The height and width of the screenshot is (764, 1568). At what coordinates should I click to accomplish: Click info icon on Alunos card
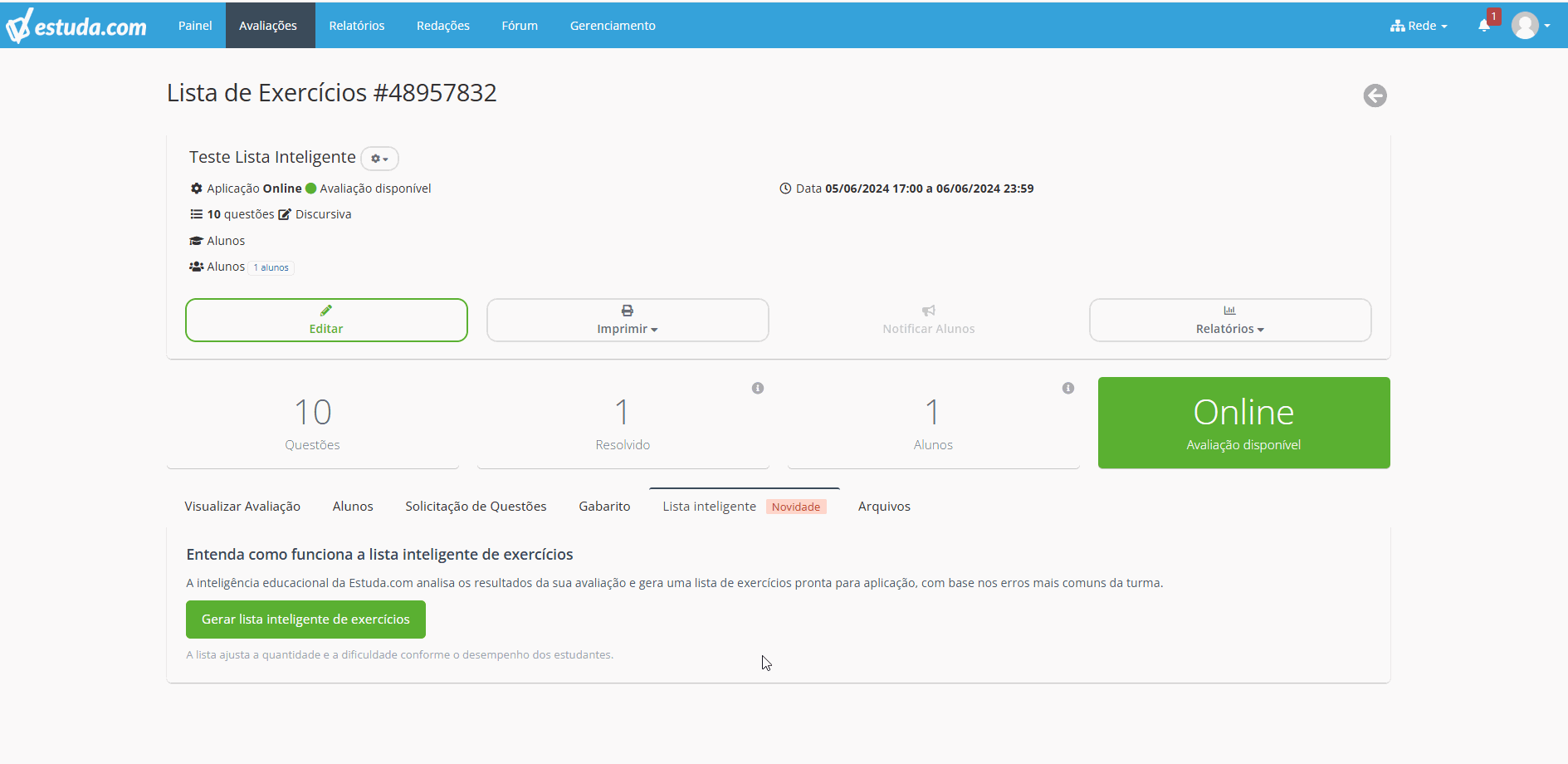click(x=1068, y=388)
